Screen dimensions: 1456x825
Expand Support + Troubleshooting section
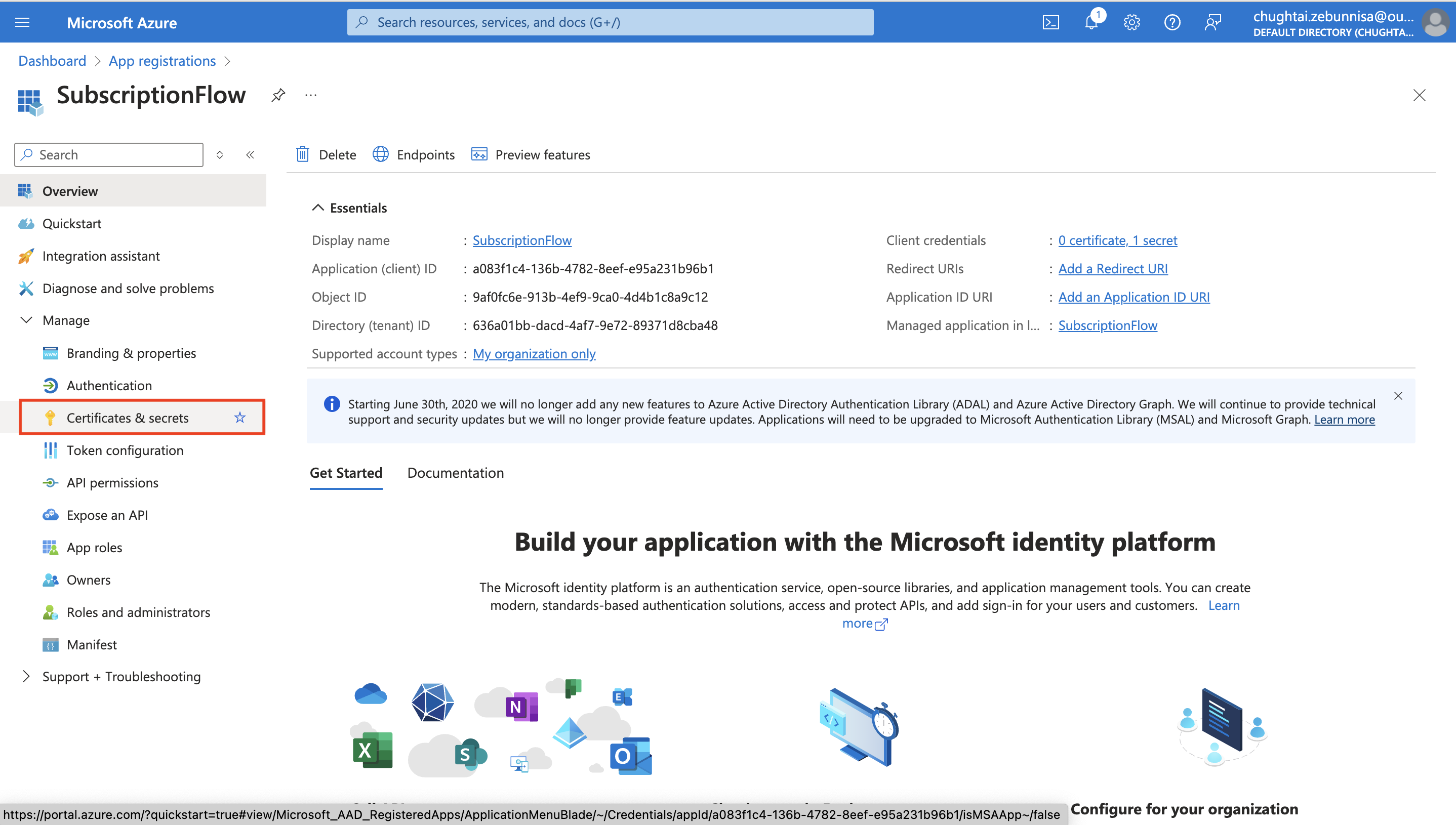tap(26, 676)
